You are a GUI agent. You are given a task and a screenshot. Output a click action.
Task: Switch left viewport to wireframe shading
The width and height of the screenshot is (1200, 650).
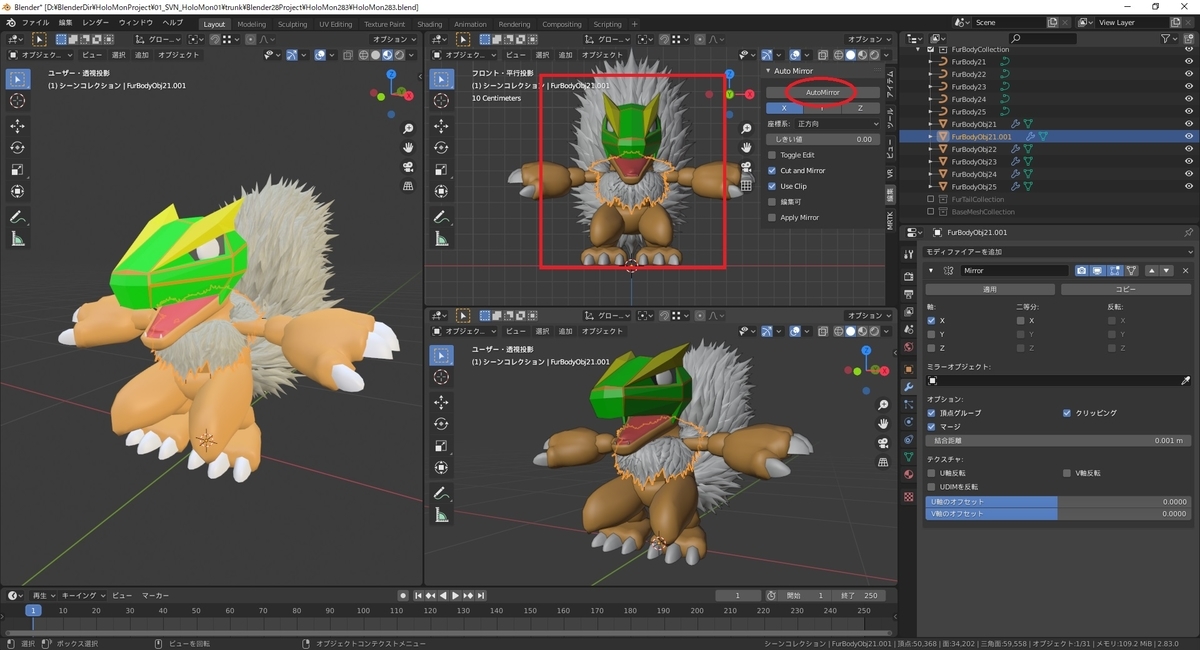pyautogui.click(x=366, y=55)
